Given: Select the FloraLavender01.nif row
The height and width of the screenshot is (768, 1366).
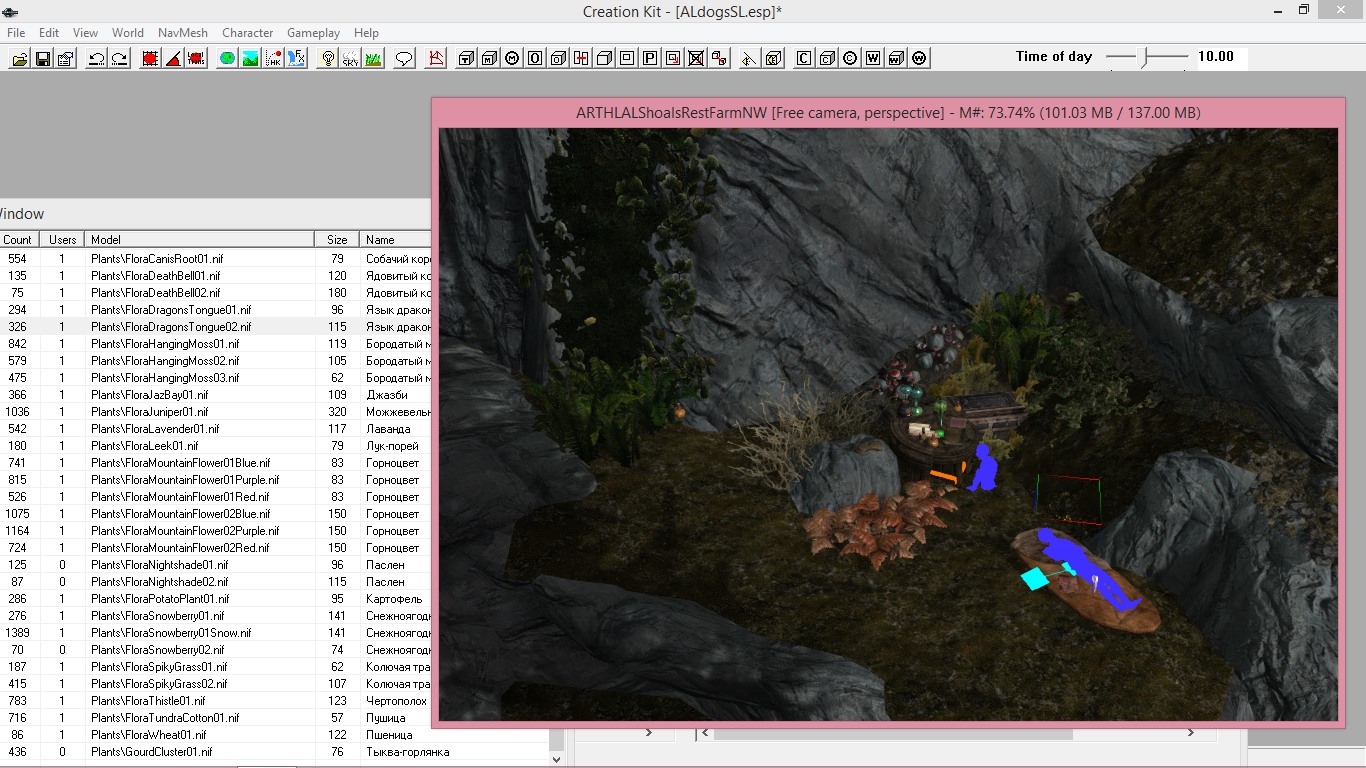Looking at the screenshot, I should [155, 429].
